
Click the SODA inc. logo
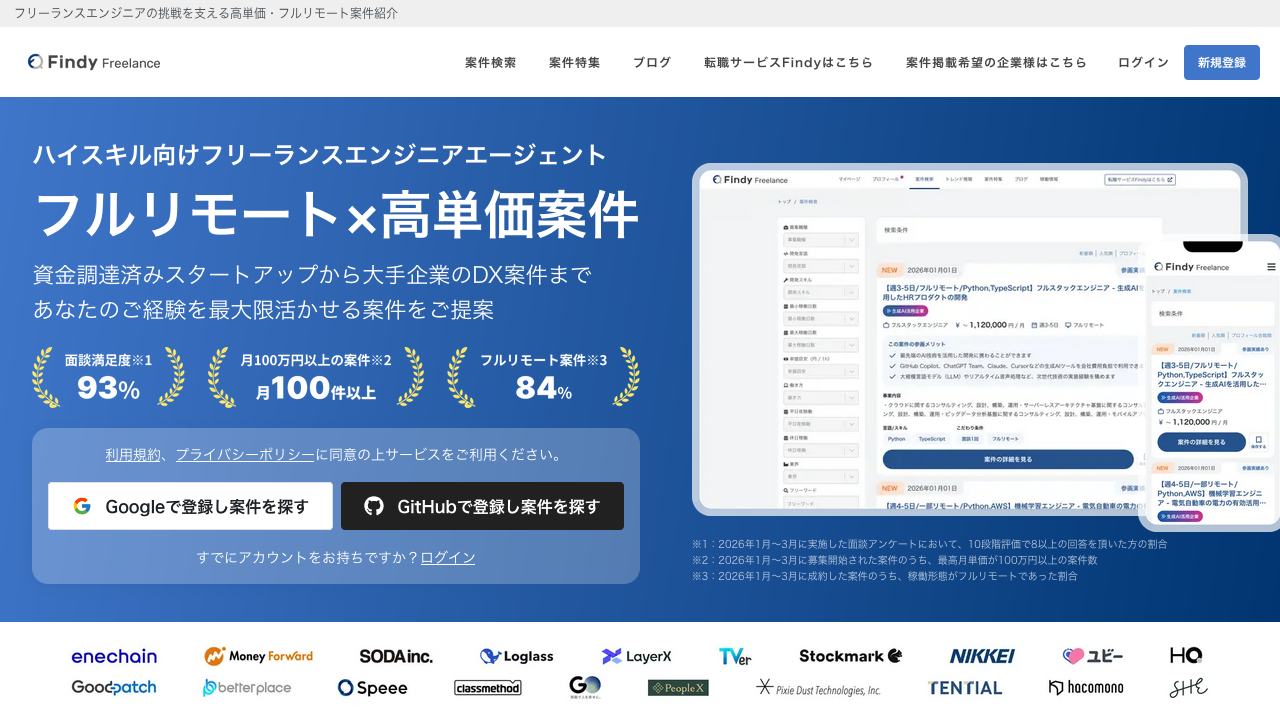click(396, 656)
